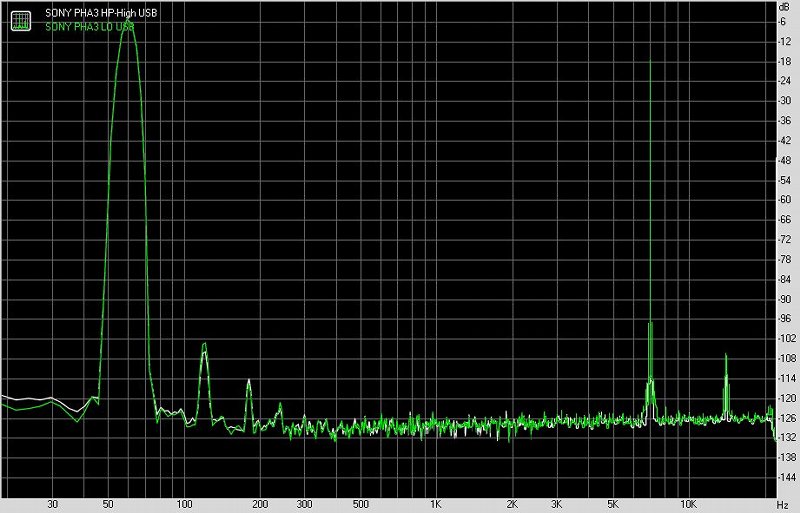
Task: Click the top of the 60 Hz main peak
Action: pyautogui.click(x=128, y=28)
